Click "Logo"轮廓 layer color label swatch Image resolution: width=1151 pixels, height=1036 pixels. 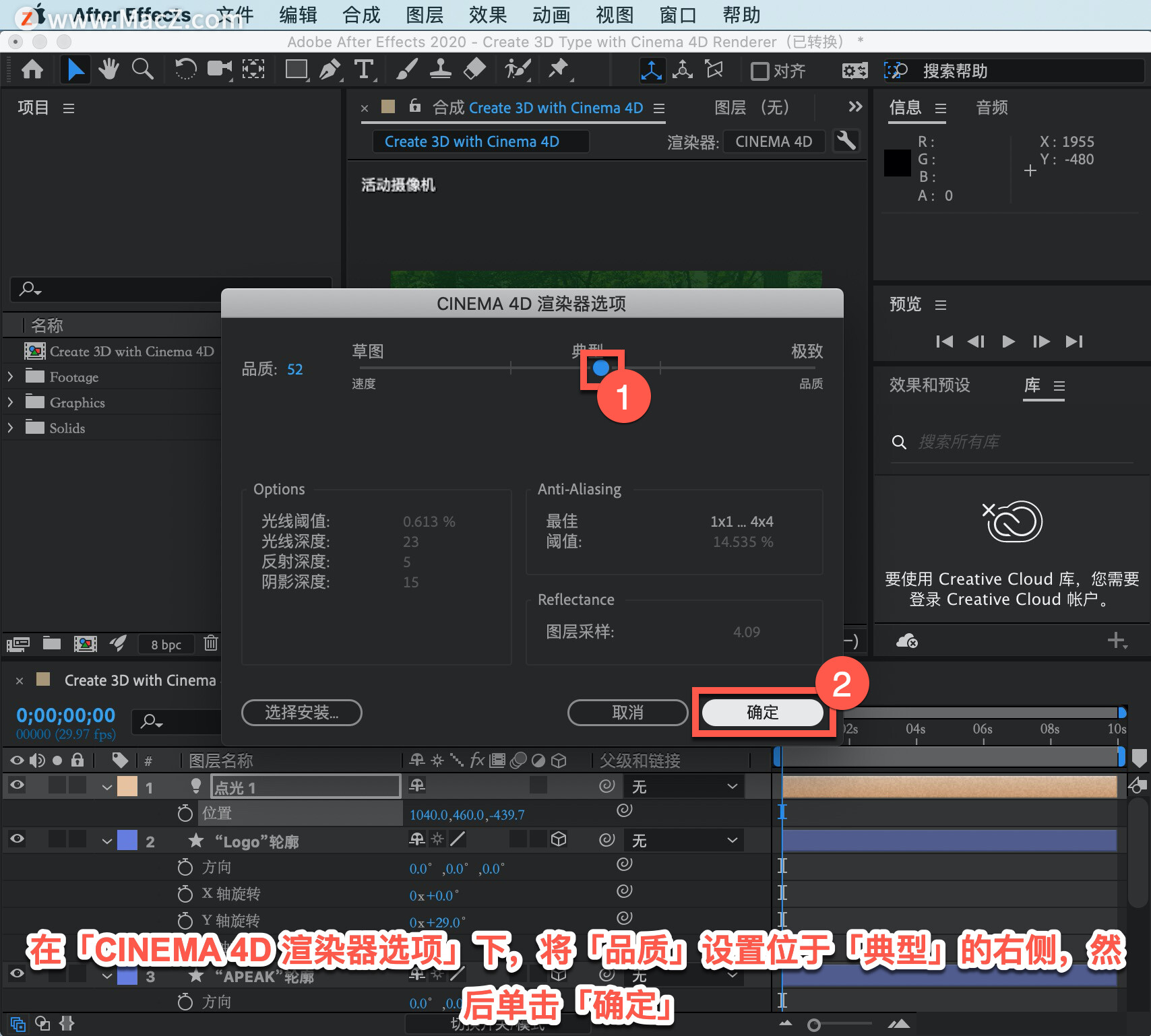tap(127, 840)
